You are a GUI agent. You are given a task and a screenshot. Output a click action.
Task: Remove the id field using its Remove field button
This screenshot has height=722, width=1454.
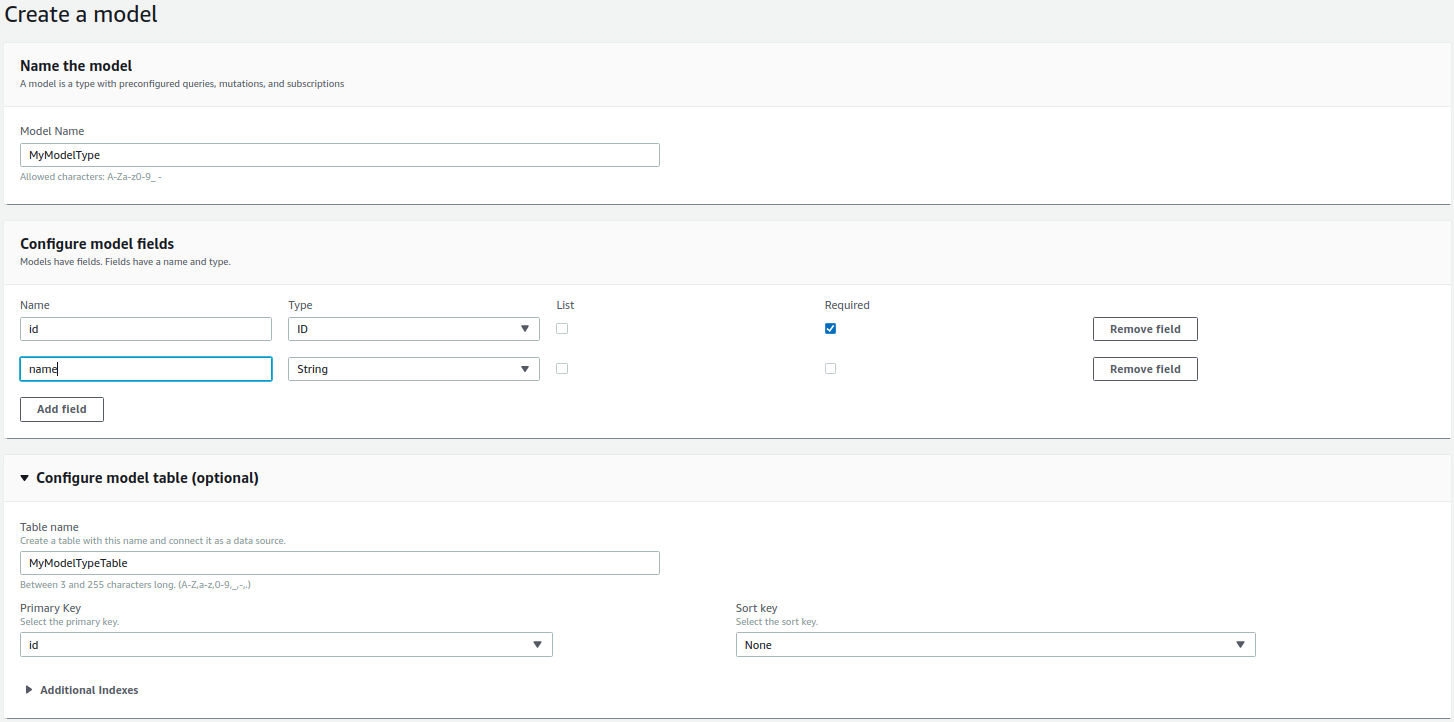[x=1144, y=328]
